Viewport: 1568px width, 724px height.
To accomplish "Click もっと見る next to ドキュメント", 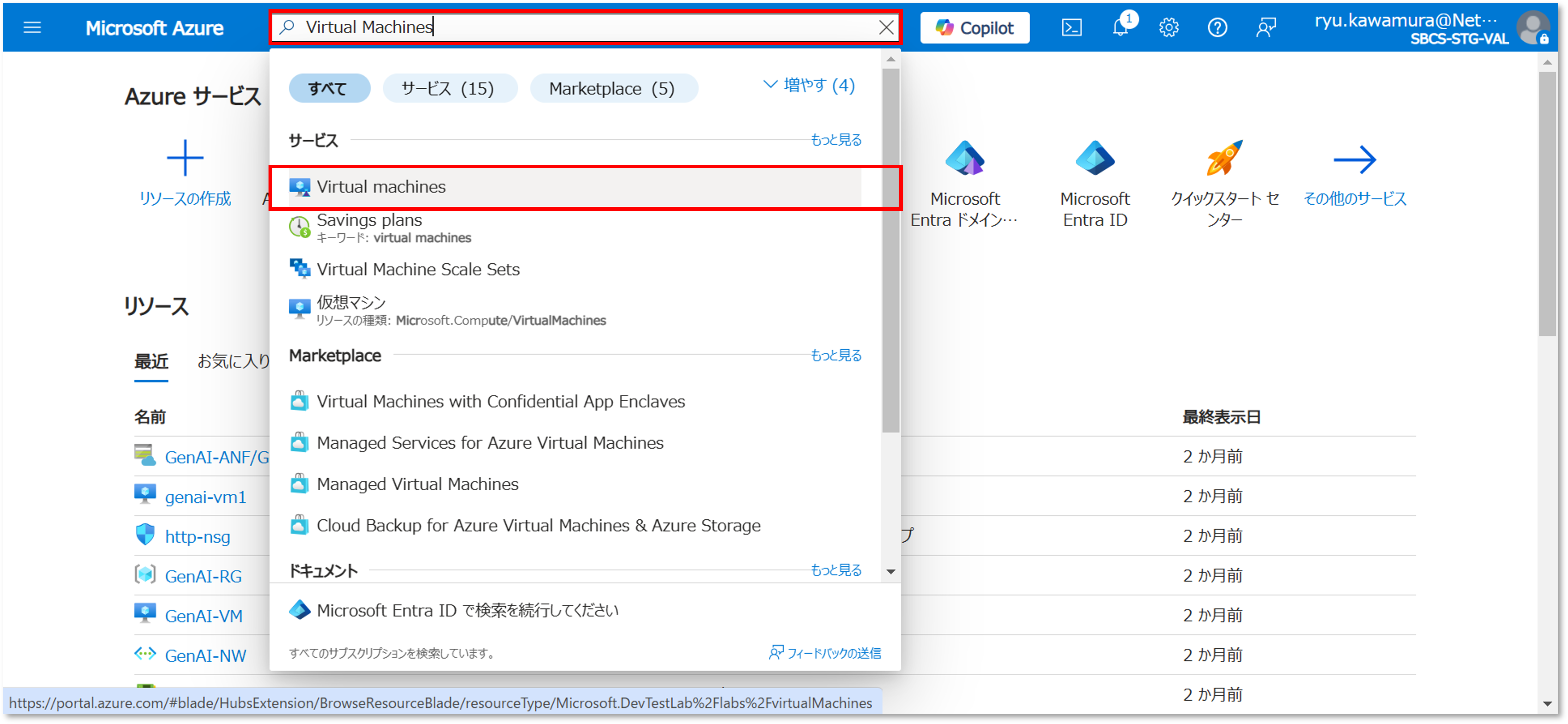I will (836, 570).
